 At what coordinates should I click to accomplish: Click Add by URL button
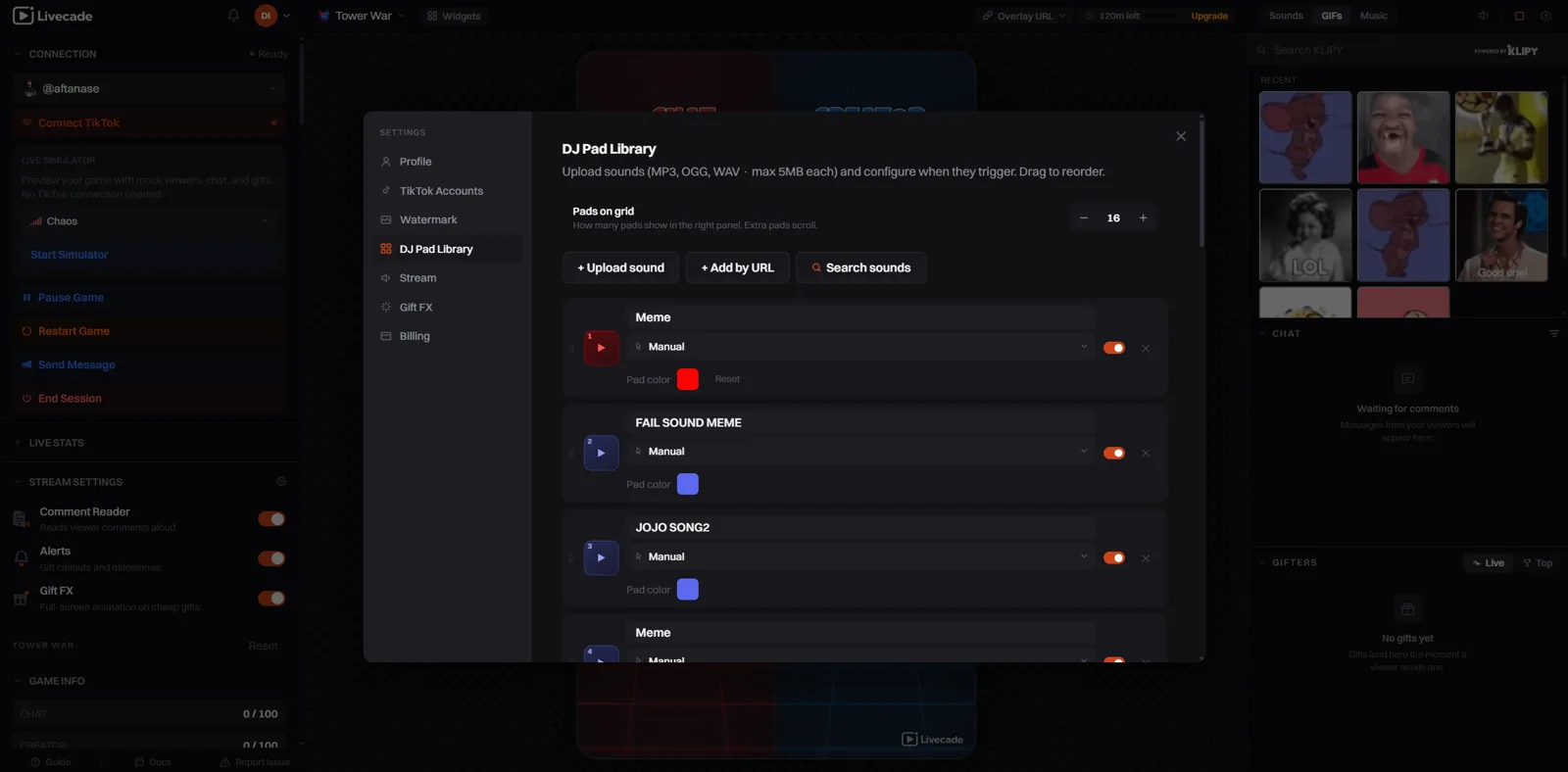(738, 267)
